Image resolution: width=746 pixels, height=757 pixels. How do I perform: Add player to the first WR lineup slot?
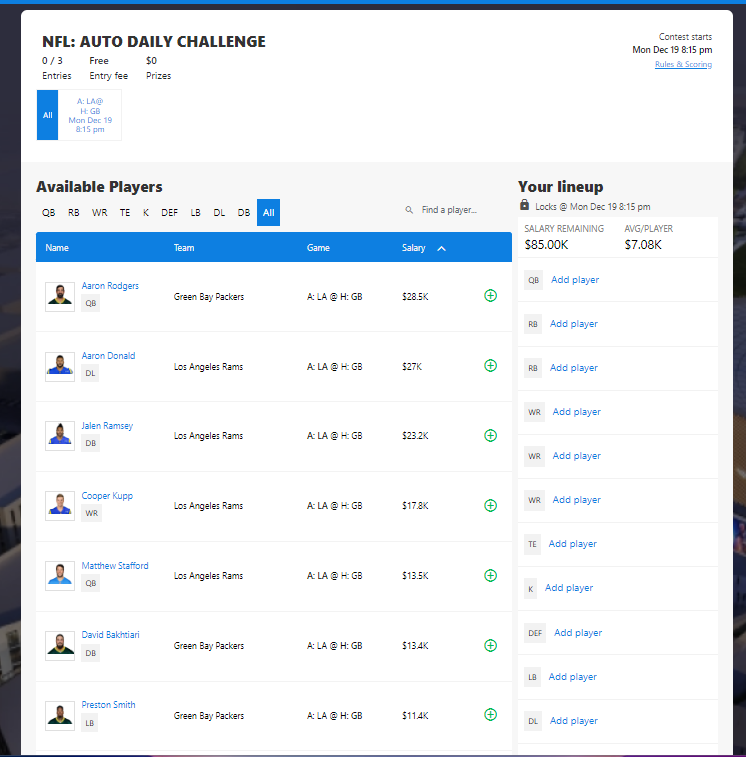(577, 412)
